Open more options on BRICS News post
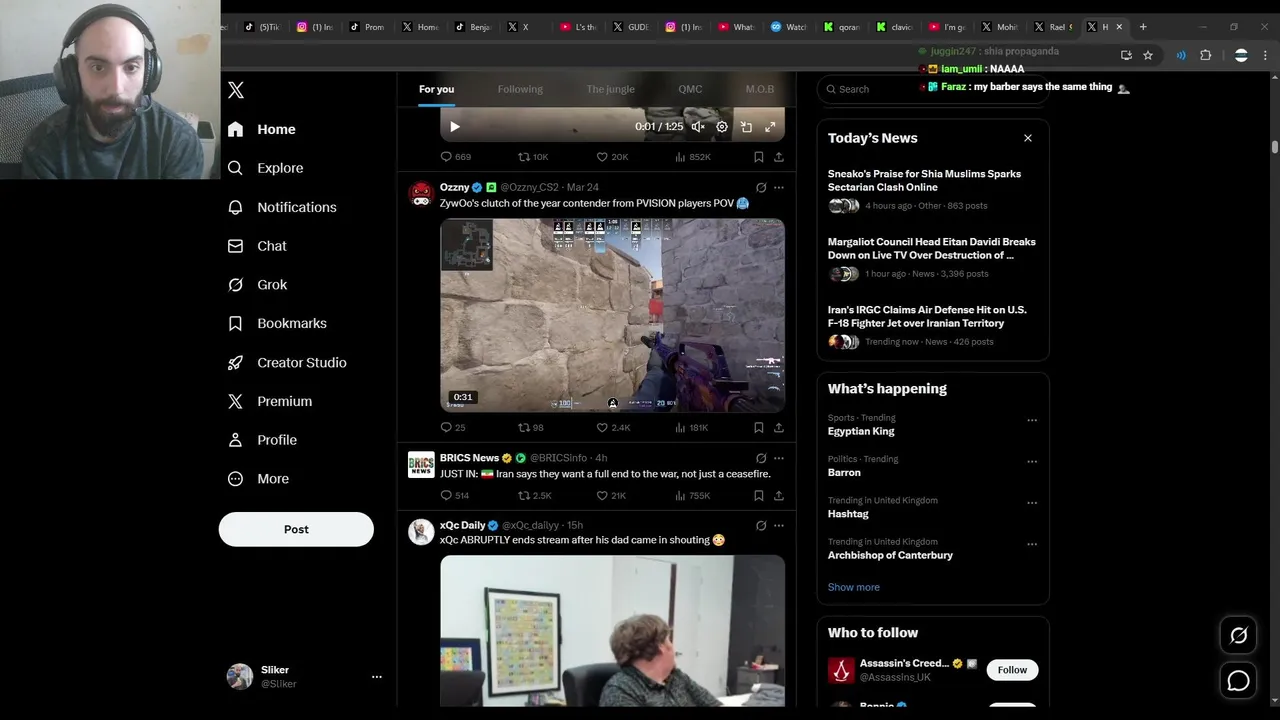Screen dimensions: 1280x720 pyautogui.click(x=779, y=458)
